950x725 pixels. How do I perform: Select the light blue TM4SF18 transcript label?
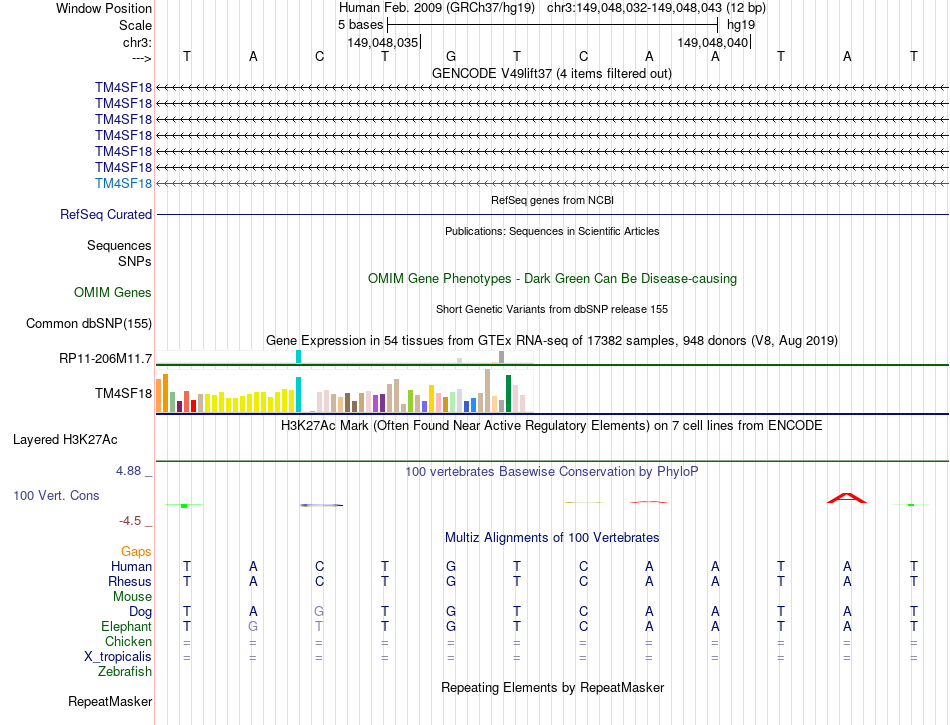point(124,184)
